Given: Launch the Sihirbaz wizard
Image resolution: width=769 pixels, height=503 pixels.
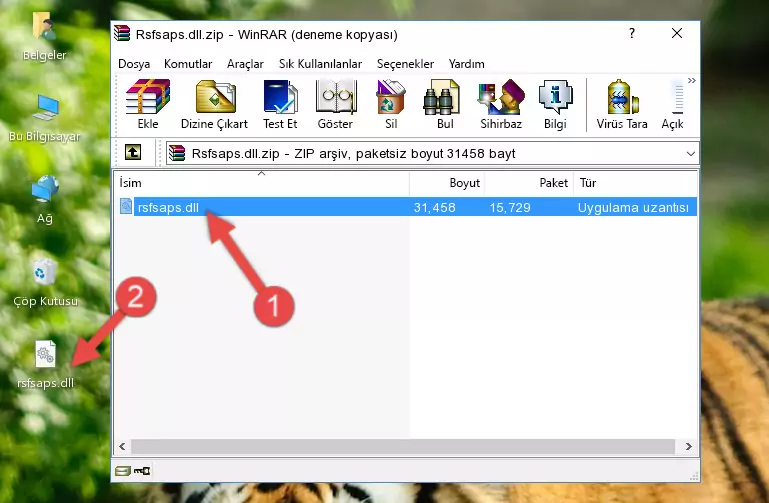Looking at the screenshot, I should pos(501,104).
